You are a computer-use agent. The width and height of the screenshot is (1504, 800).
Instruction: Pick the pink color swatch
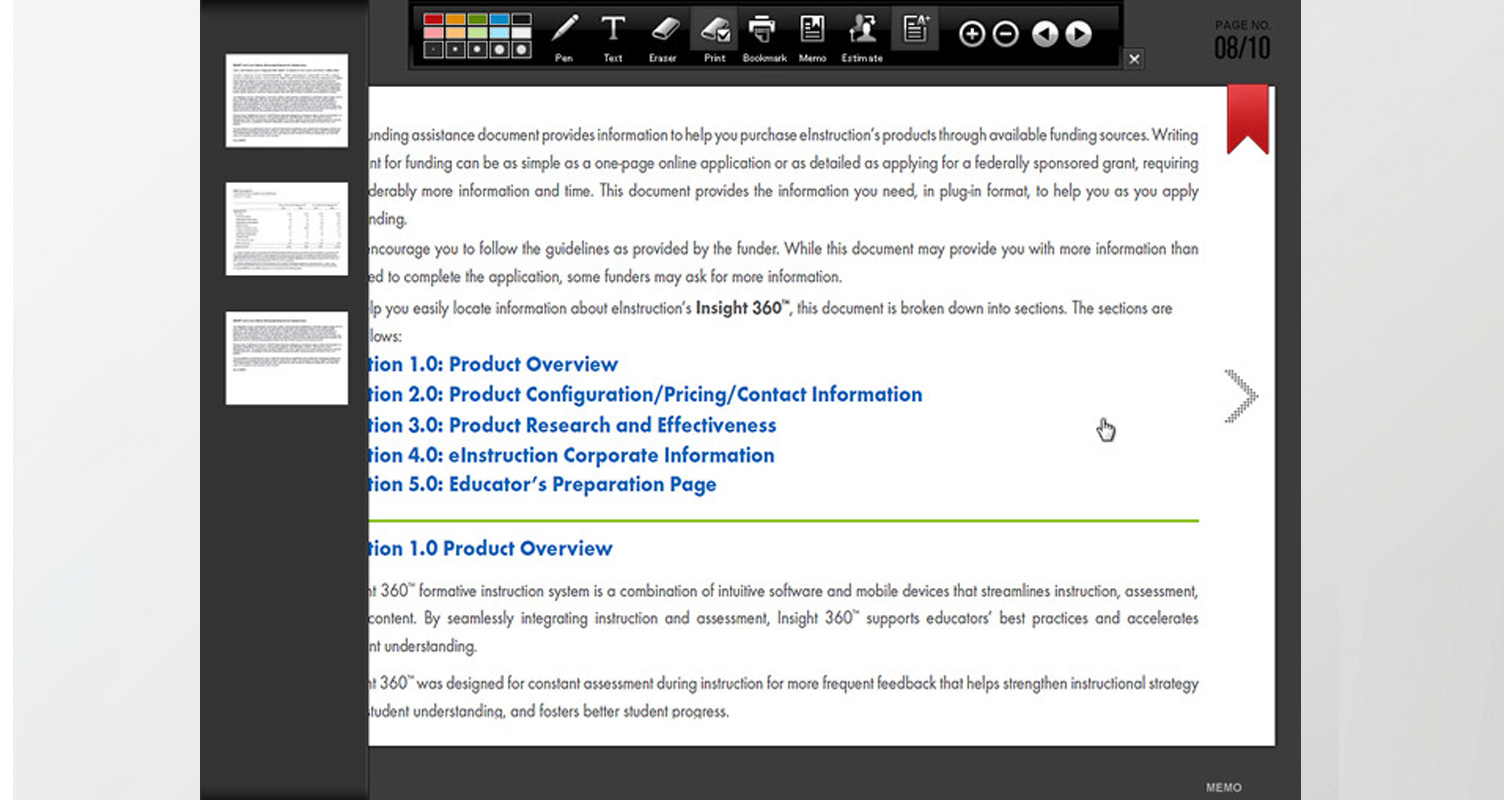pos(433,33)
